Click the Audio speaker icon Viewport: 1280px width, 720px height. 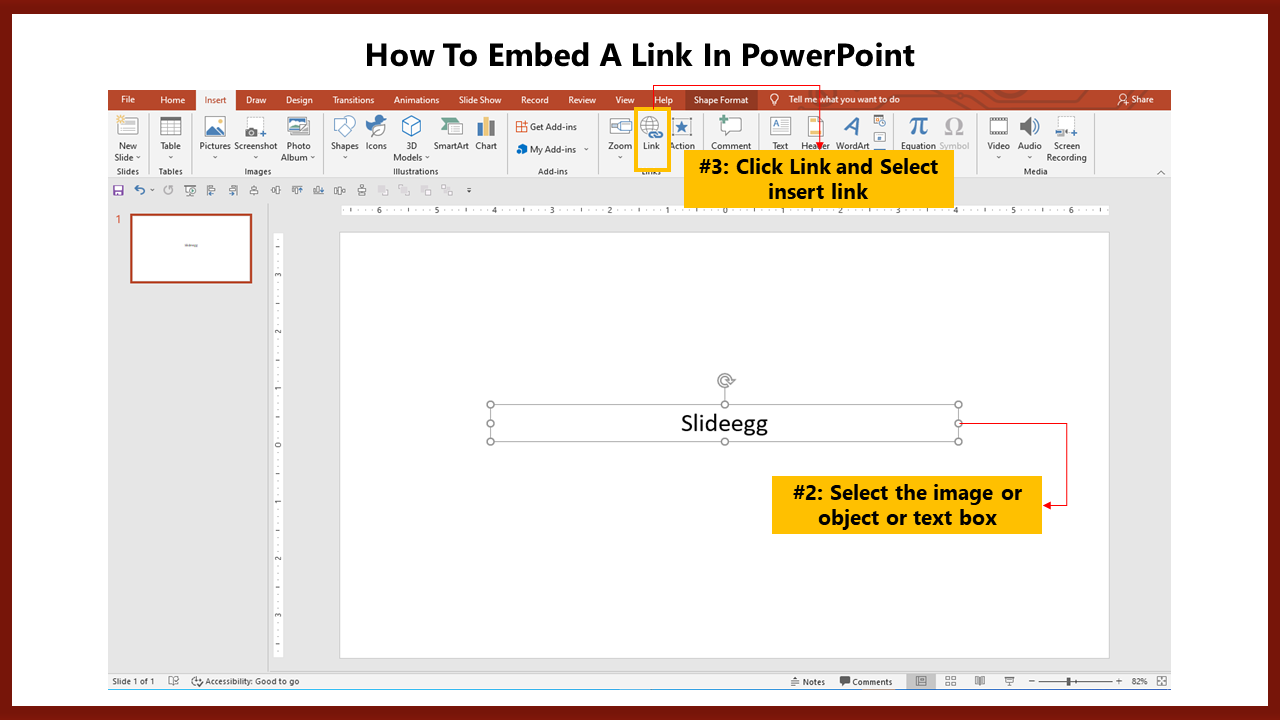(1029, 126)
